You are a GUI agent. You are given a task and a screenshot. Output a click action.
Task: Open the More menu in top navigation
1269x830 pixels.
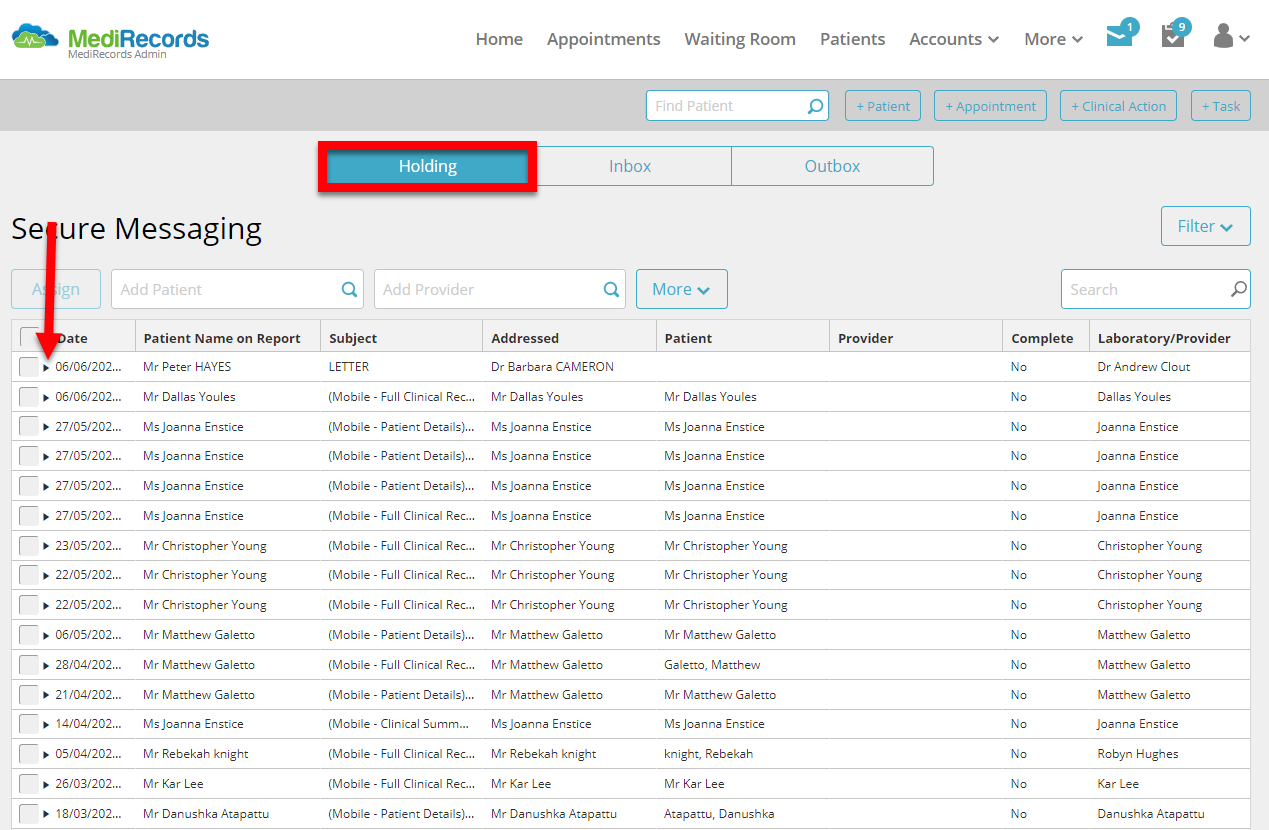[x=1053, y=39]
